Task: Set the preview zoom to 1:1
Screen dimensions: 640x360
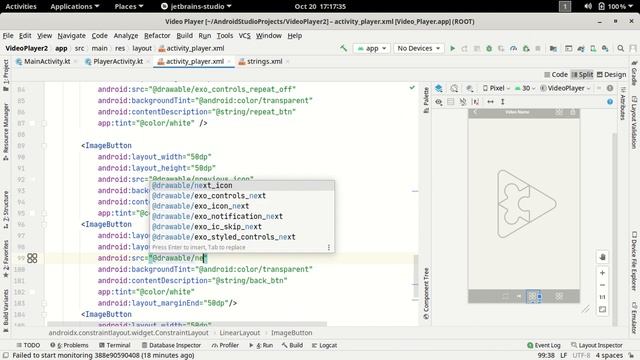Action: click(602, 297)
